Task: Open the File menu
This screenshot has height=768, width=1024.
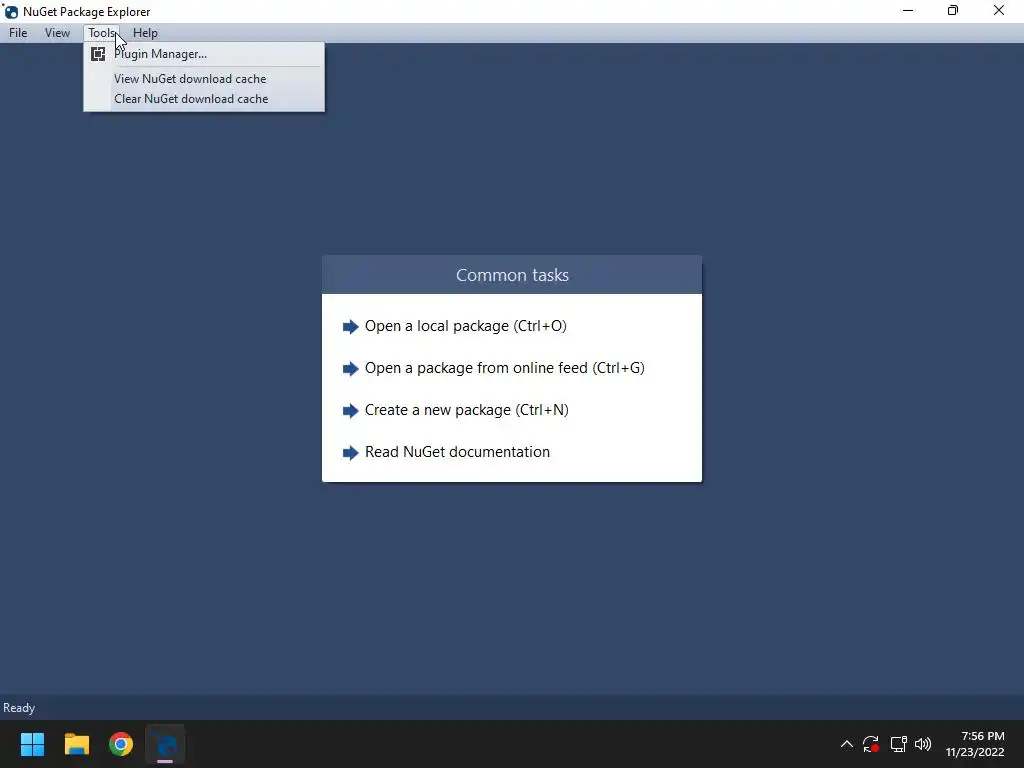Action: pyautogui.click(x=18, y=33)
